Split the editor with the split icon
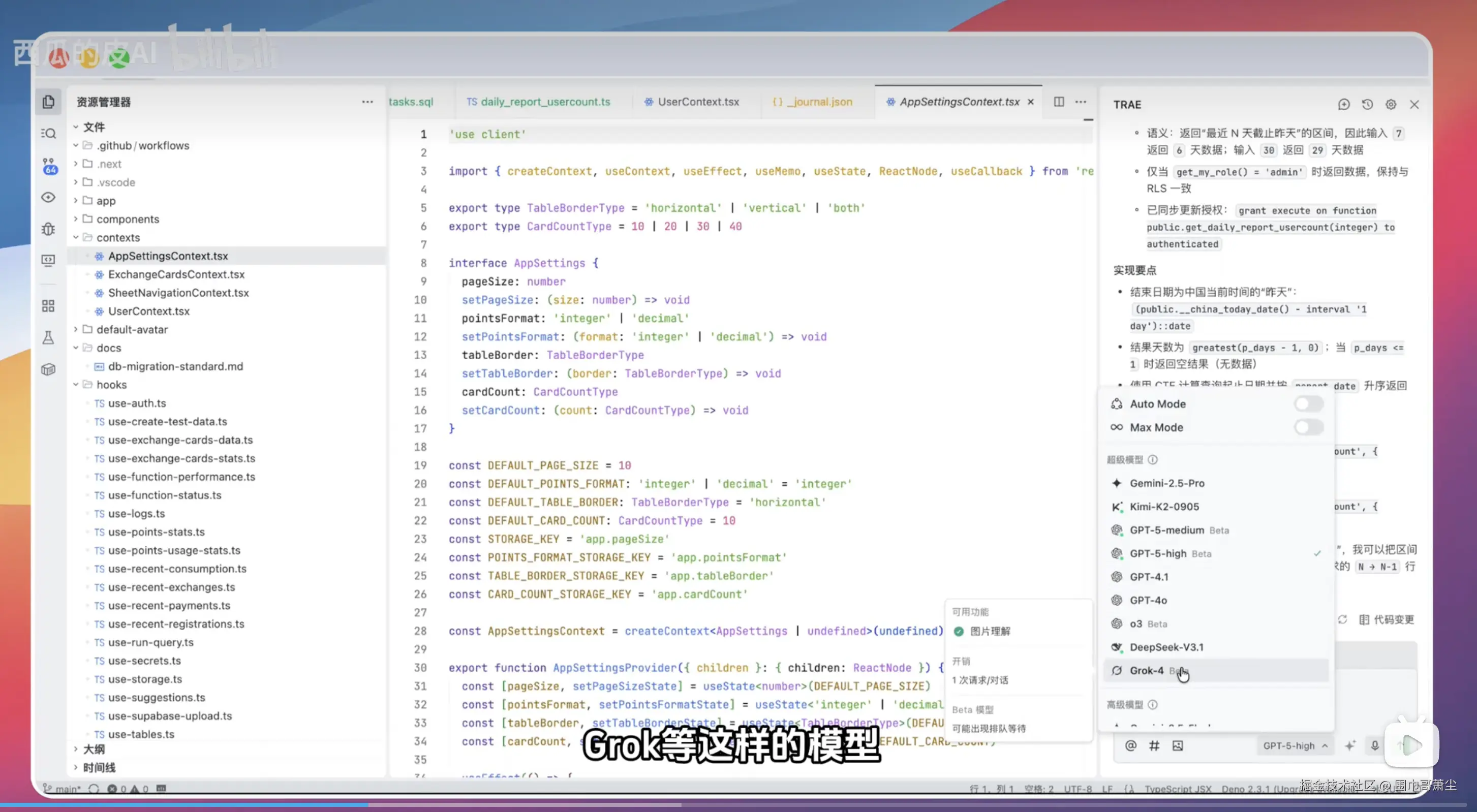The height and width of the screenshot is (812, 1477). (x=1058, y=102)
